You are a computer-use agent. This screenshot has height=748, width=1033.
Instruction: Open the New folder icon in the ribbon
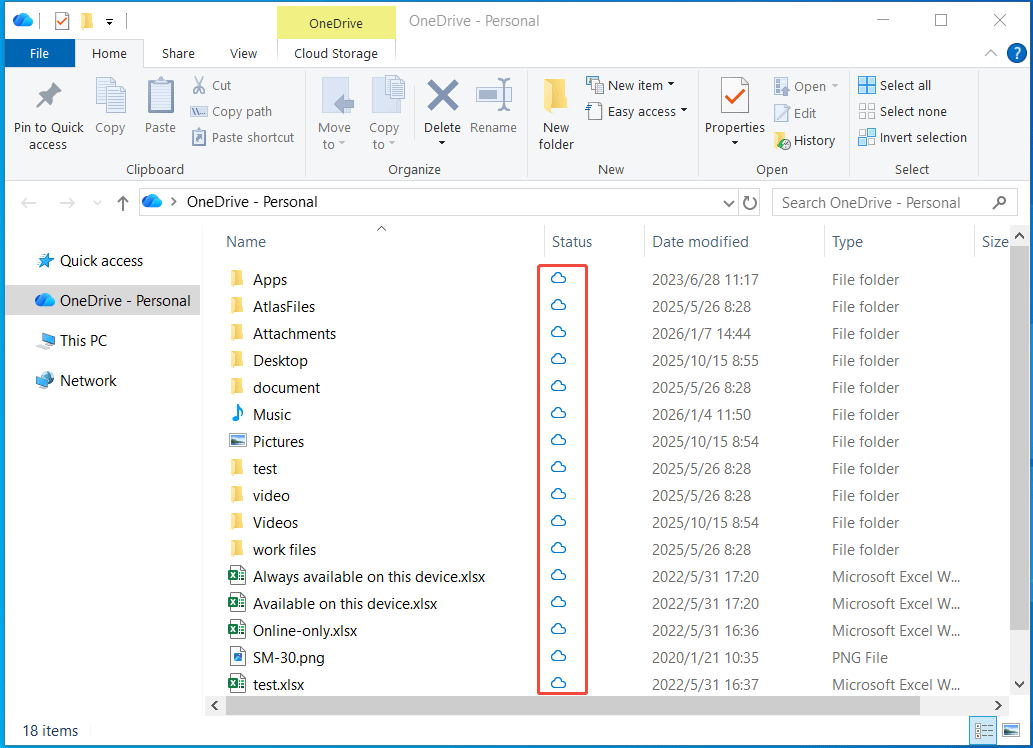coord(555,112)
